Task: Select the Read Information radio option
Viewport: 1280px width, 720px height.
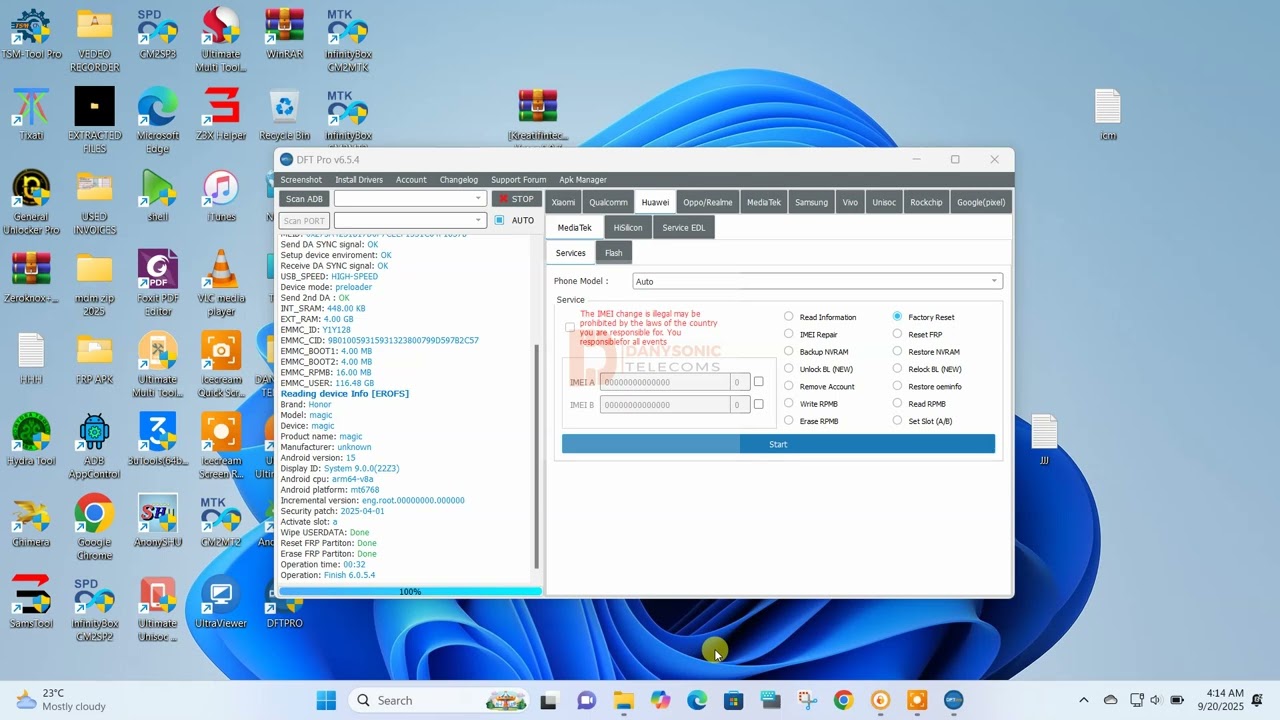Action: pyautogui.click(x=789, y=317)
